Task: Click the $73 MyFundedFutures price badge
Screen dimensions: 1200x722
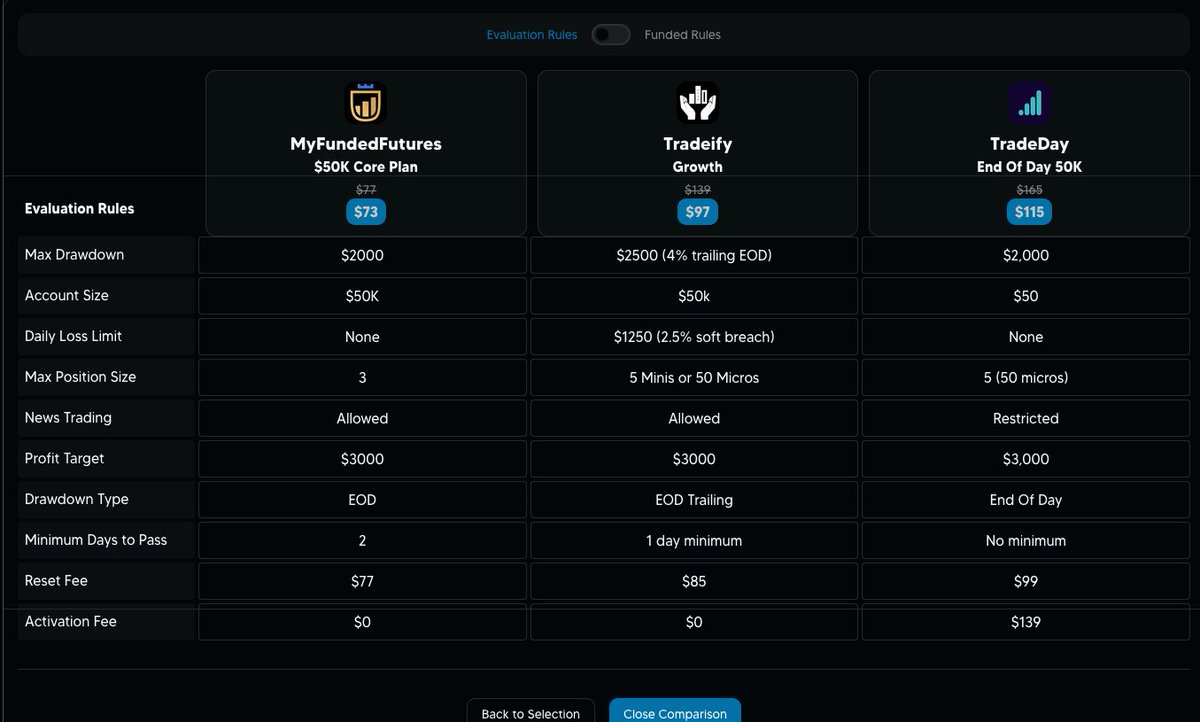Action: (366, 212)
